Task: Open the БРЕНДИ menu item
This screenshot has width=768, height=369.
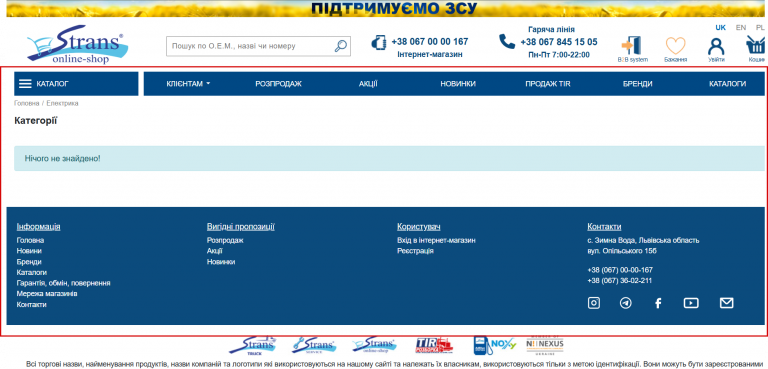Action: (637, 84)
